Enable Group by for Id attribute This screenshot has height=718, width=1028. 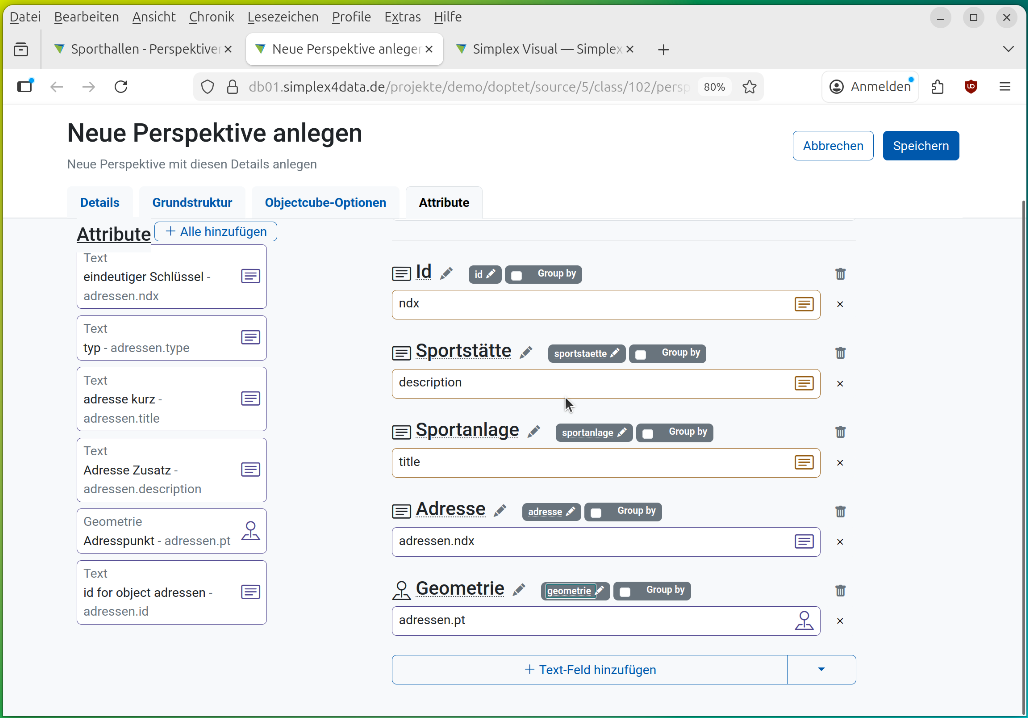517,275
